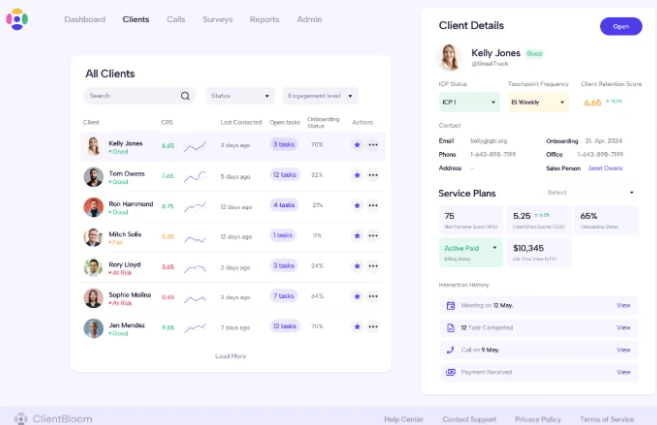
Task: Click the ClientBloom logo in top navigation
Action: [x=17, y=19]
